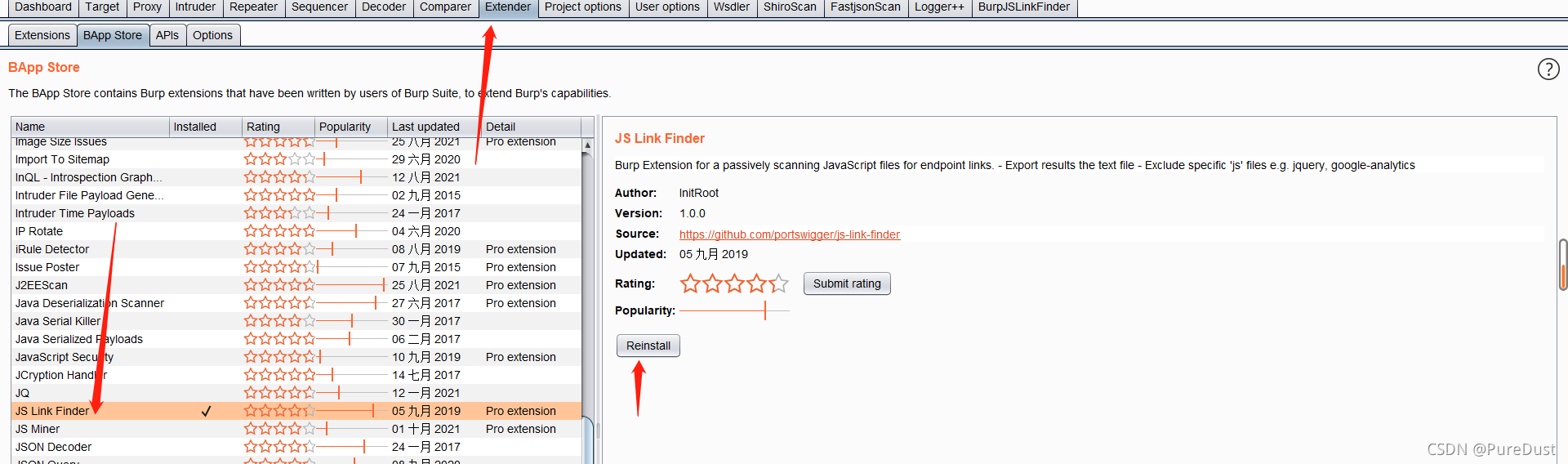Open the js-link-finder GitHub source link
This screenshot has height=464, width=1568.
790,234
